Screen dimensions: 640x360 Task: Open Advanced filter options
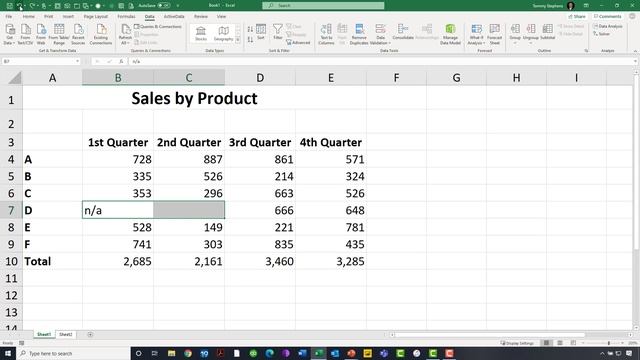[x=298, y=42]
